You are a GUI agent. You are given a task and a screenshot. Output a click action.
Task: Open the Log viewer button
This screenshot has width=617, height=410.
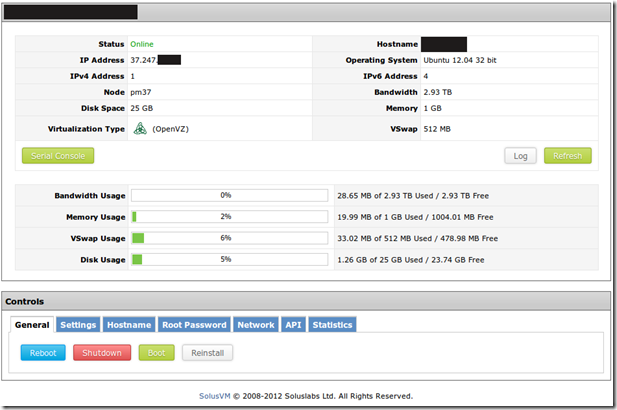click(x=520, y=156)
